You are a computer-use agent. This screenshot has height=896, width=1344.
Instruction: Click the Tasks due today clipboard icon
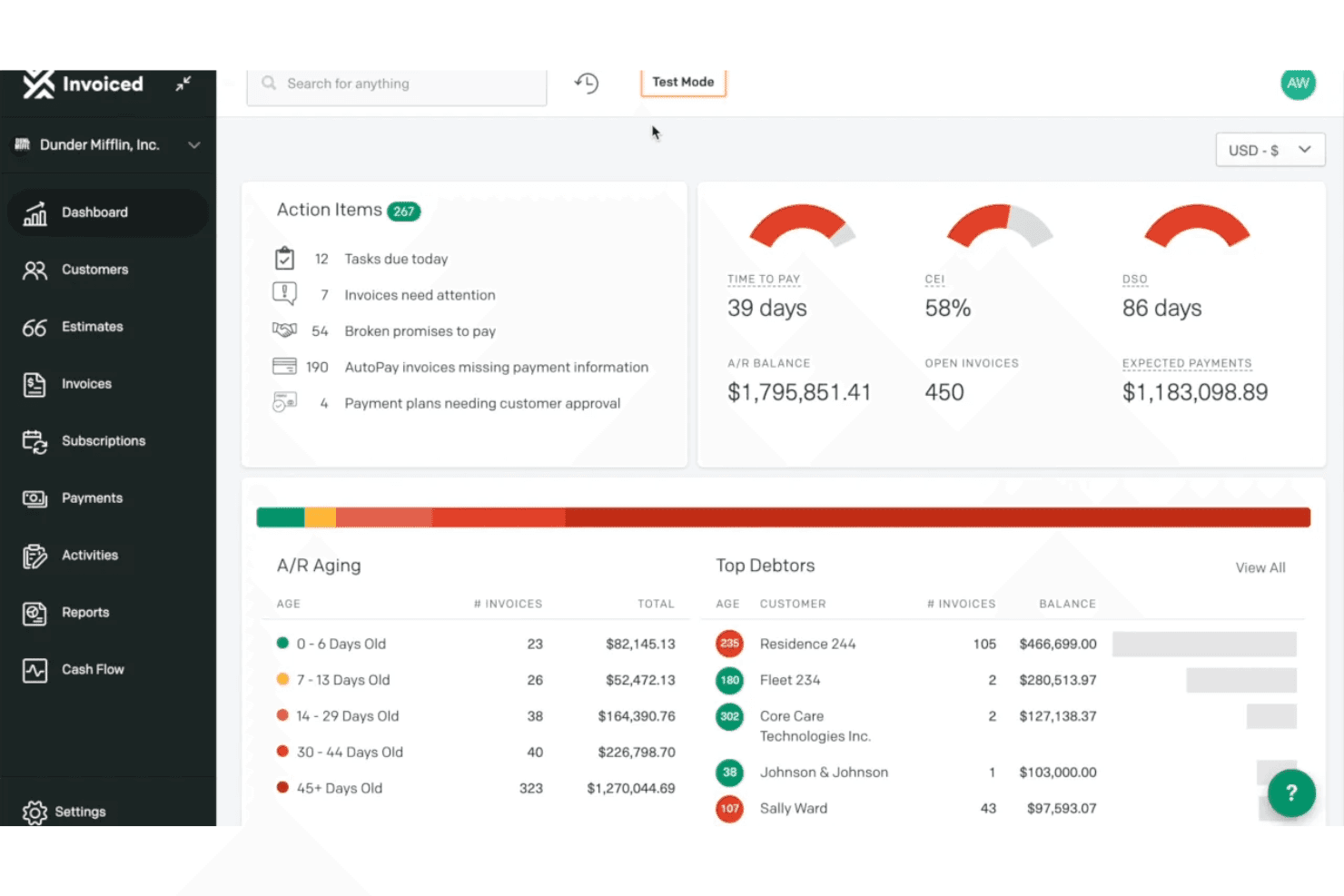[284, 259]
